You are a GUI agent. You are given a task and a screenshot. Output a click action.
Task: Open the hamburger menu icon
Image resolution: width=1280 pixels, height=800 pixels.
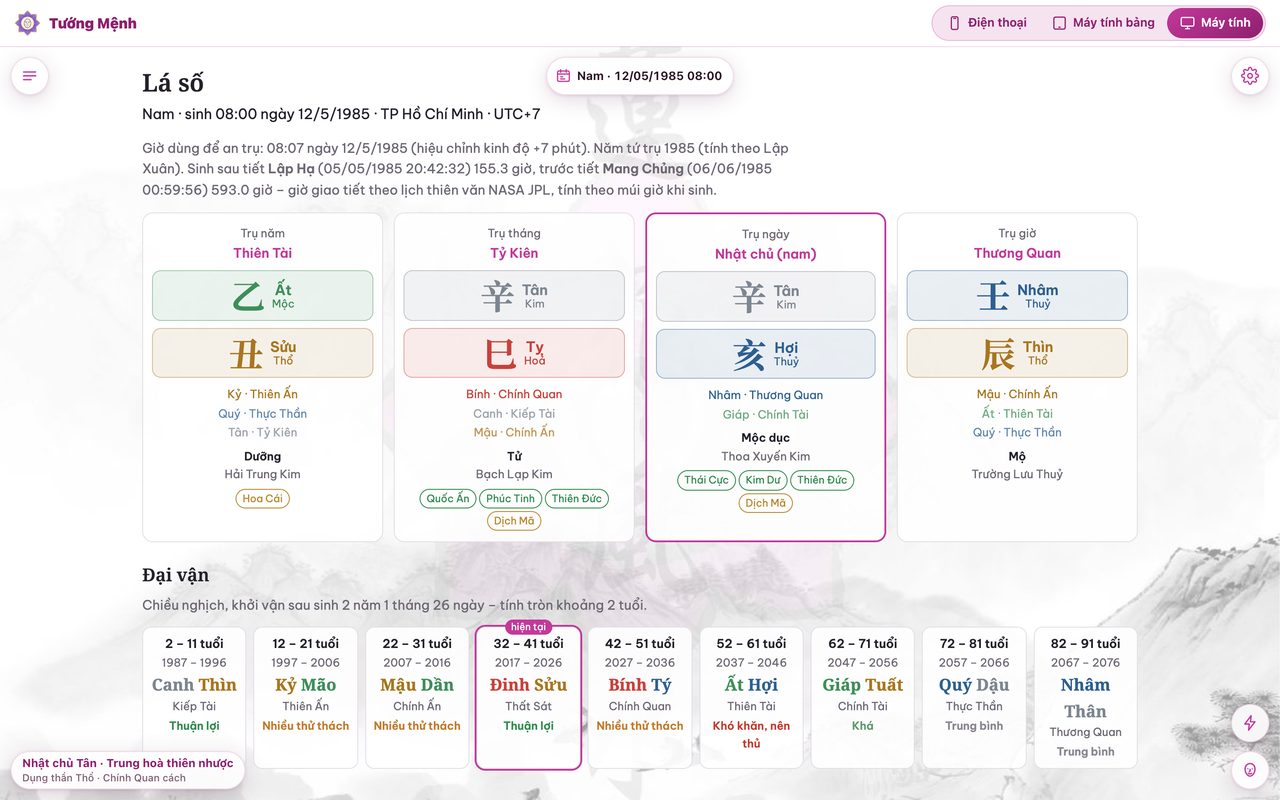[30, 76]
